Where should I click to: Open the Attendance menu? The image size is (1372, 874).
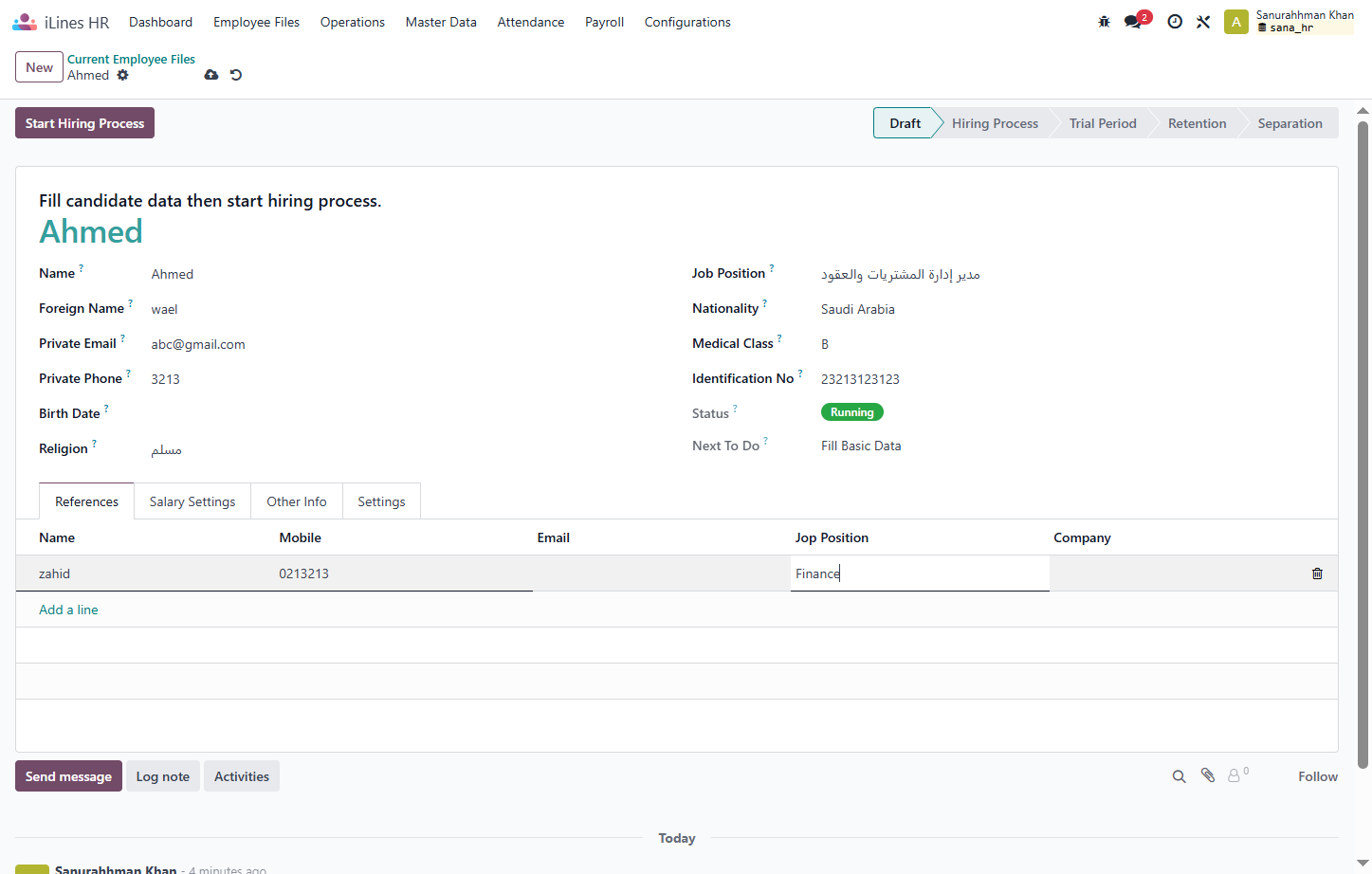click(x=531, y=22)
